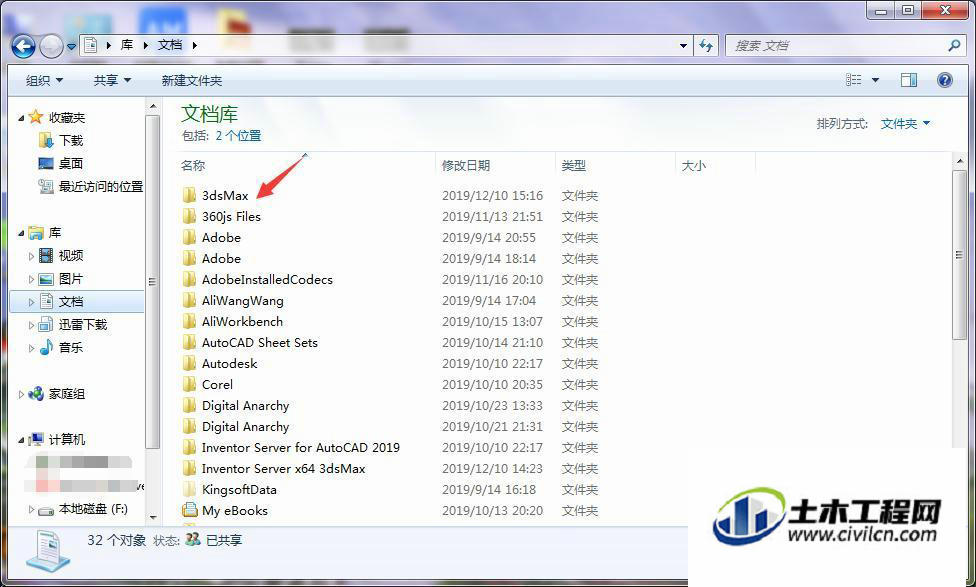The width and height of the screenshot is (976, 587).
Task: Expand the 视频 library node
Action: coord(31,256)
